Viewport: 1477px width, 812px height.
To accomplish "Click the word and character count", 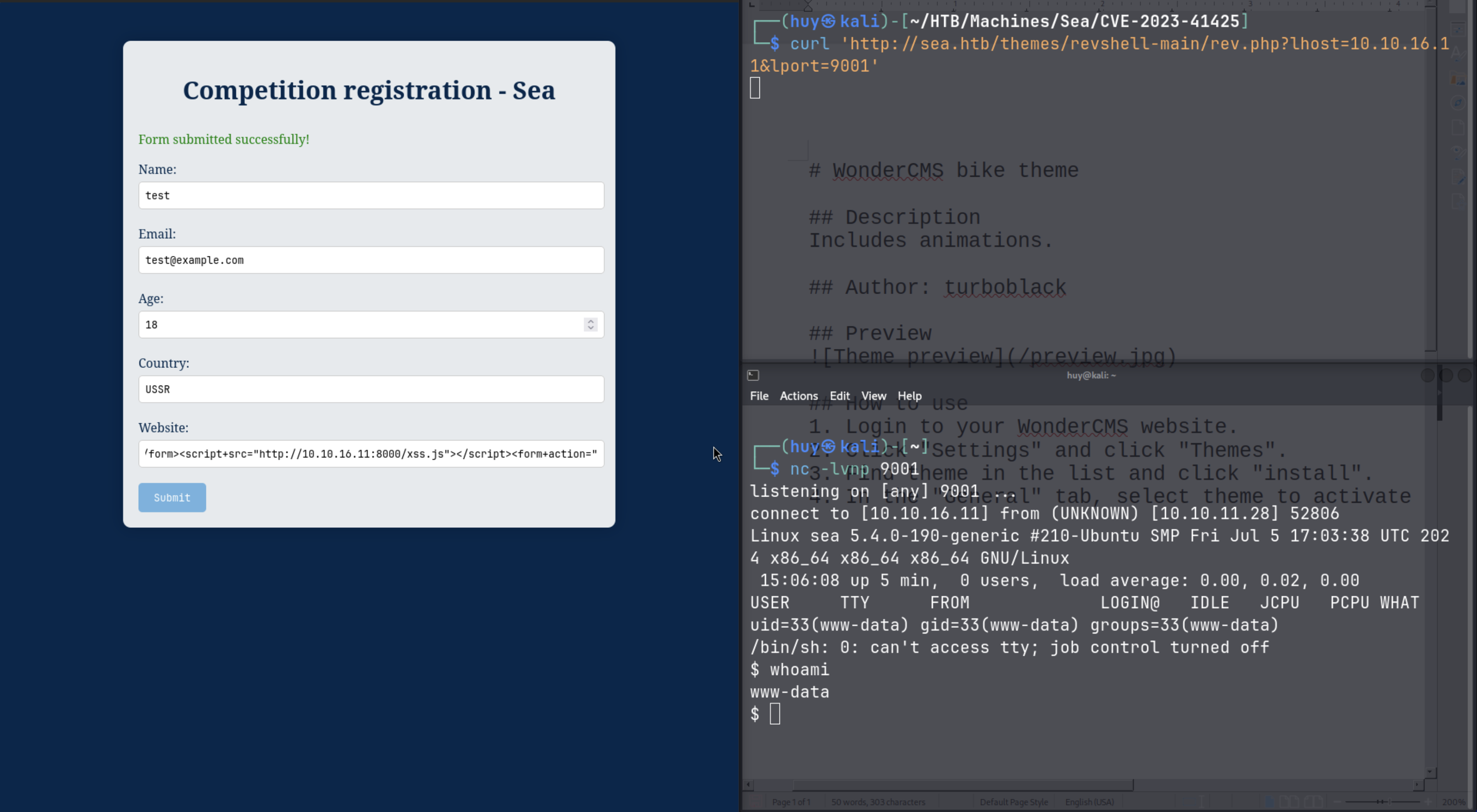I will click(878, 802).
